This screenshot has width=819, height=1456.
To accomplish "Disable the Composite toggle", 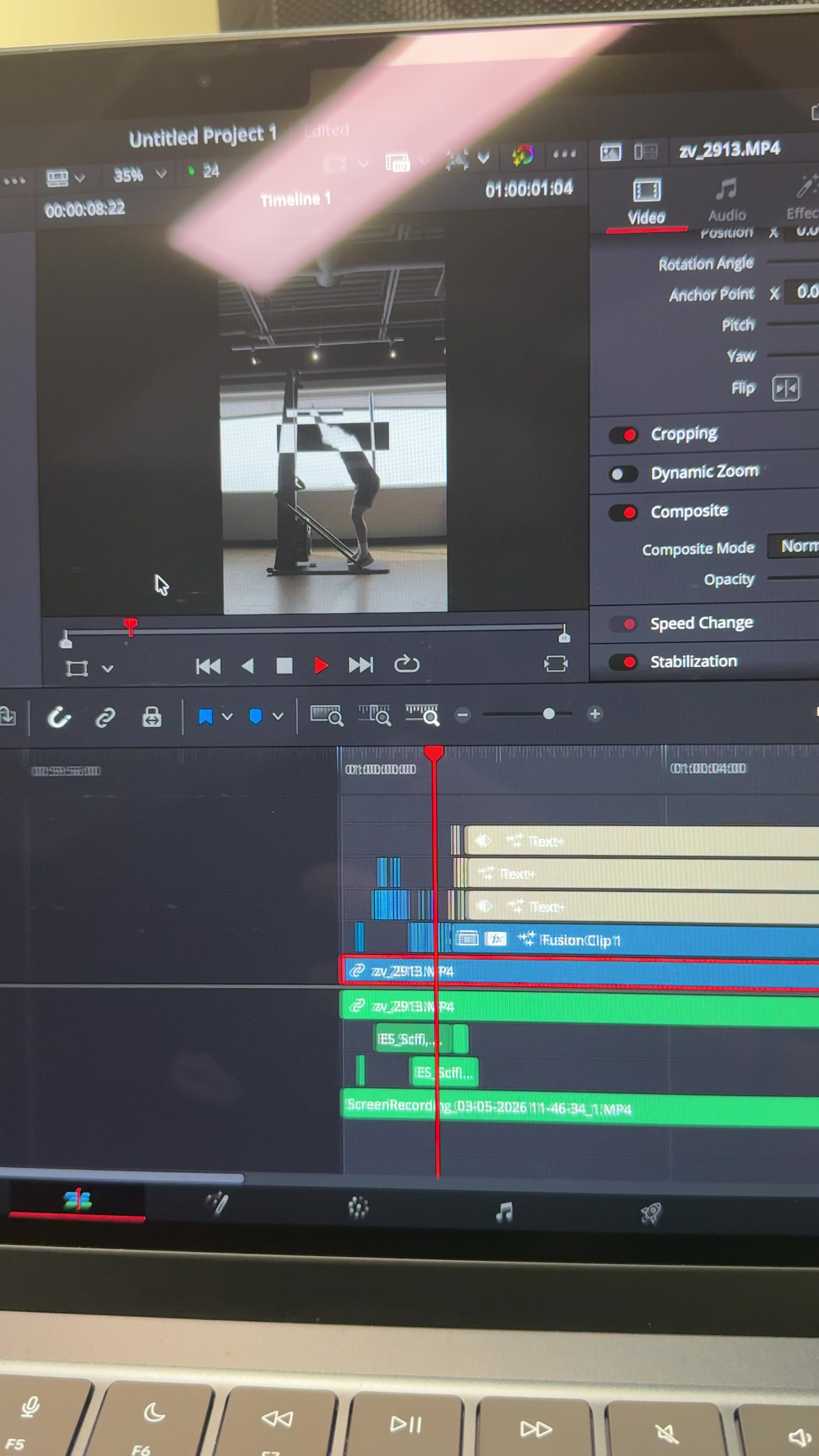I will coord(623,513).
